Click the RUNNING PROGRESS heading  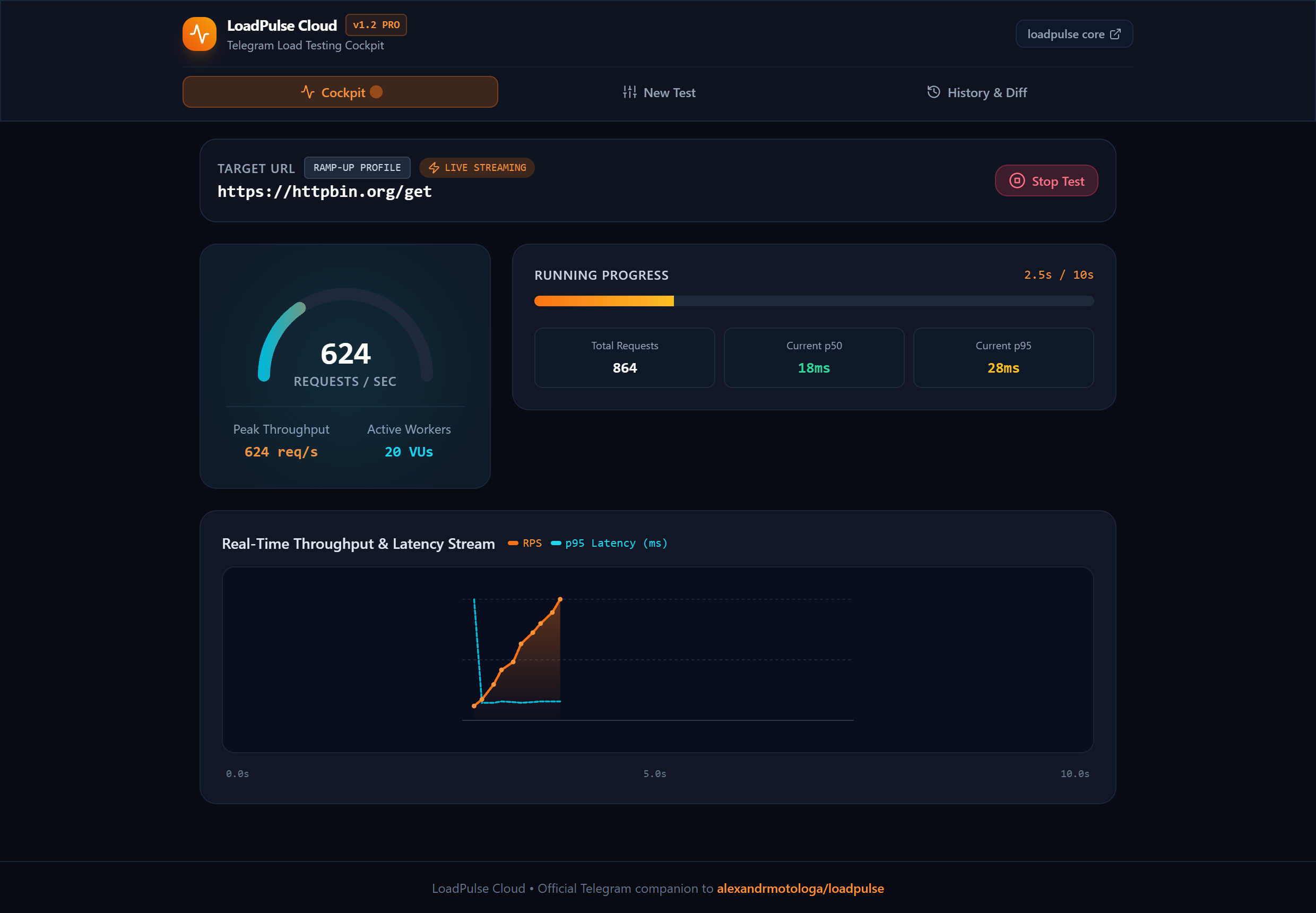pos(601,275)
